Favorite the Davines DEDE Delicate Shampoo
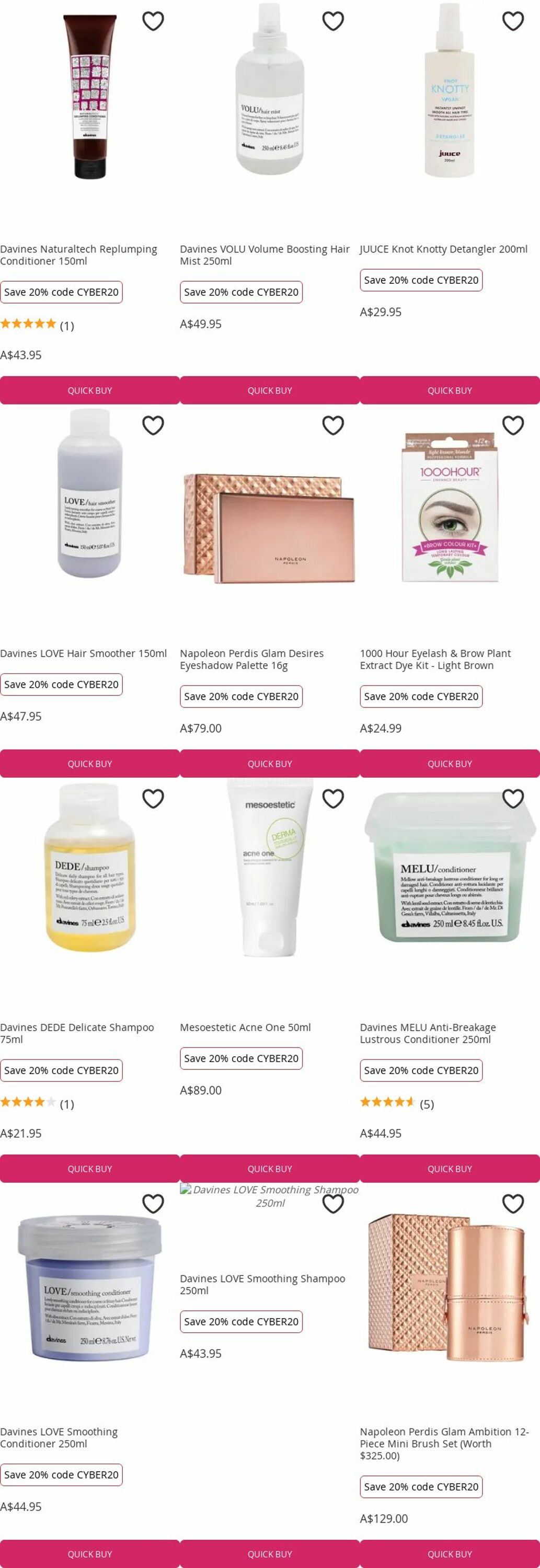 (153, 799)
